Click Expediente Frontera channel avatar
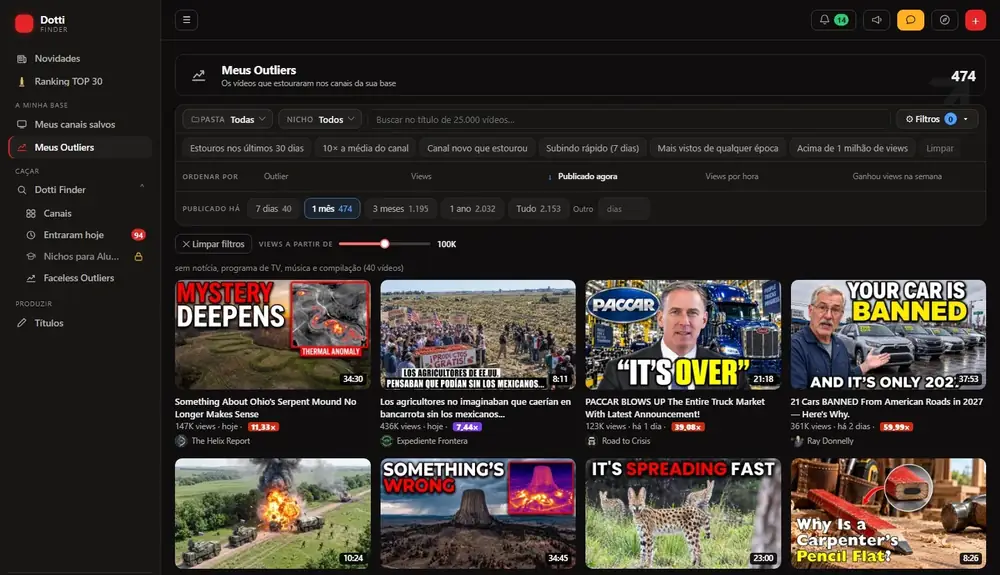This screenshot has width=1000, height=575. pos(386,440)
